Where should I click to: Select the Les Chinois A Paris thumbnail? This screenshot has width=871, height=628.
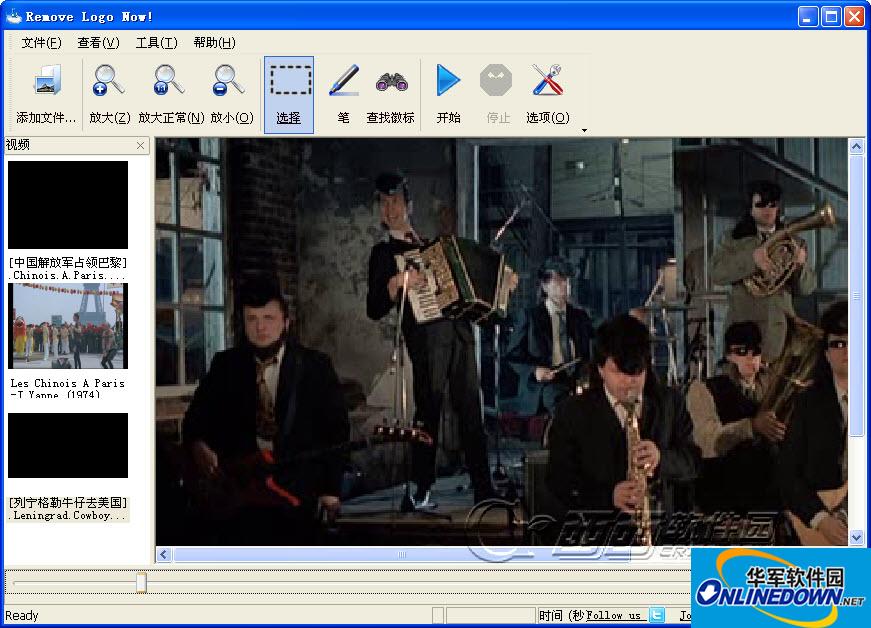(68, 326)
